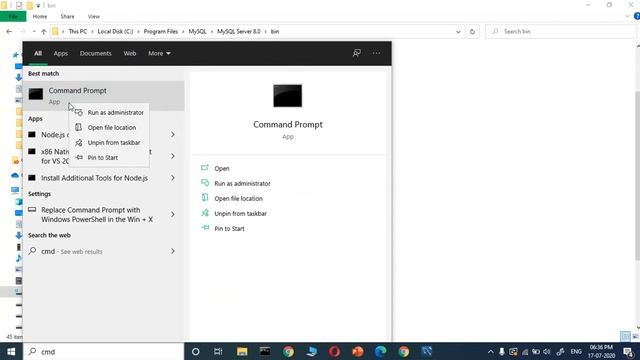Open the search options ellipsis menu
This screenshot has height=360, width=640.
(x=376, y=53)
